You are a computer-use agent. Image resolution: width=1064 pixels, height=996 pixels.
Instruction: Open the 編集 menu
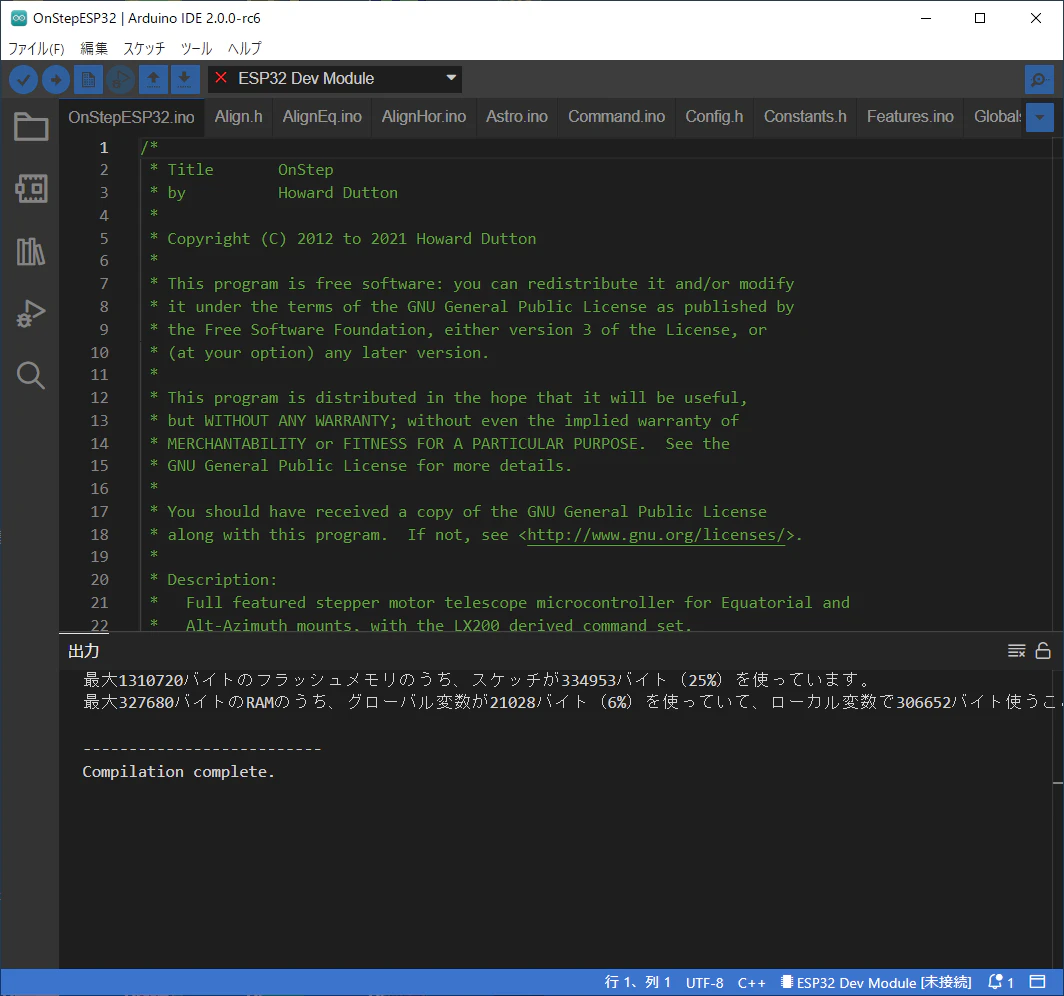tap(94, 48)
